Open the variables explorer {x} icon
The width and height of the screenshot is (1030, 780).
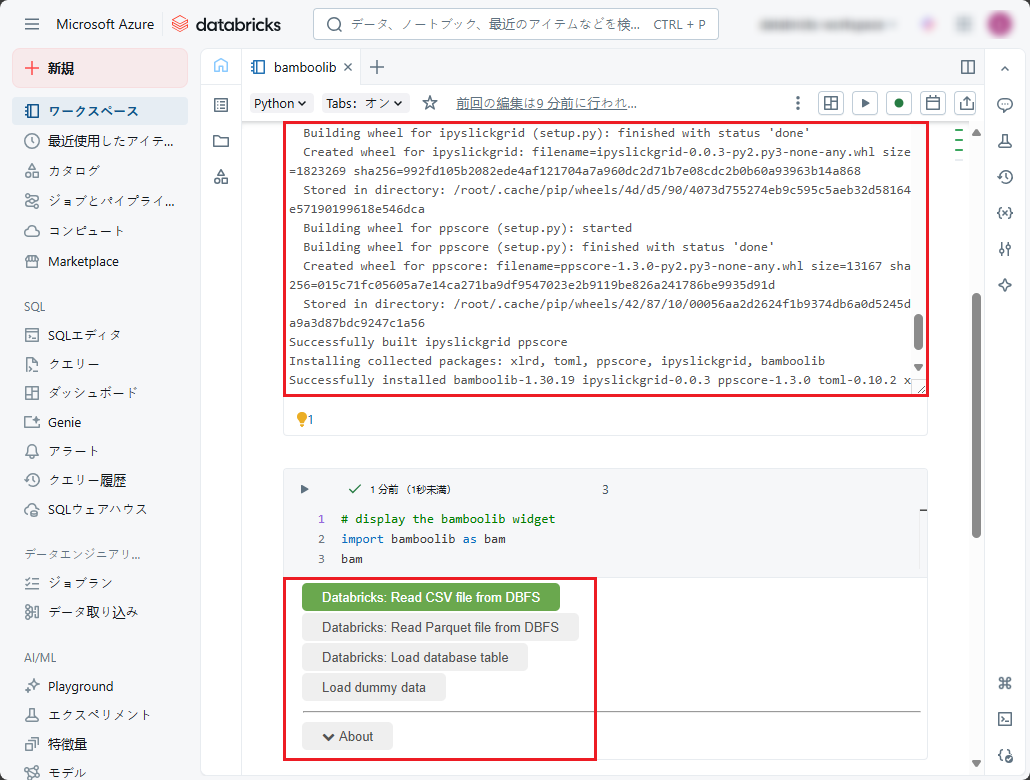point(1005,213)
